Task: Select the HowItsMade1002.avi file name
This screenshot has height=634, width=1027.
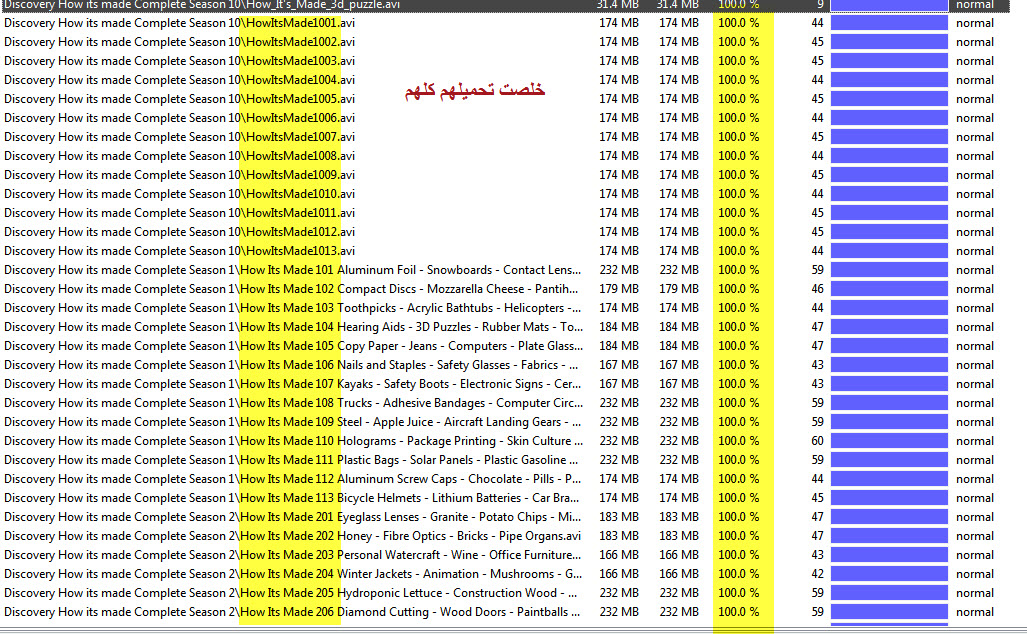Action: click(179, 42)
